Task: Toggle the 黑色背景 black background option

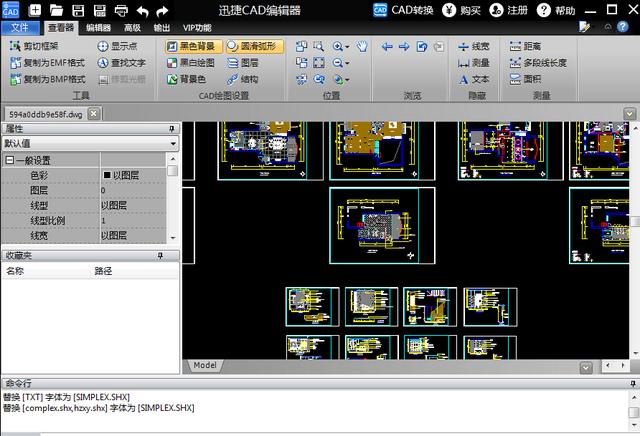Action: pyautogui.click(x=195, y=46)
